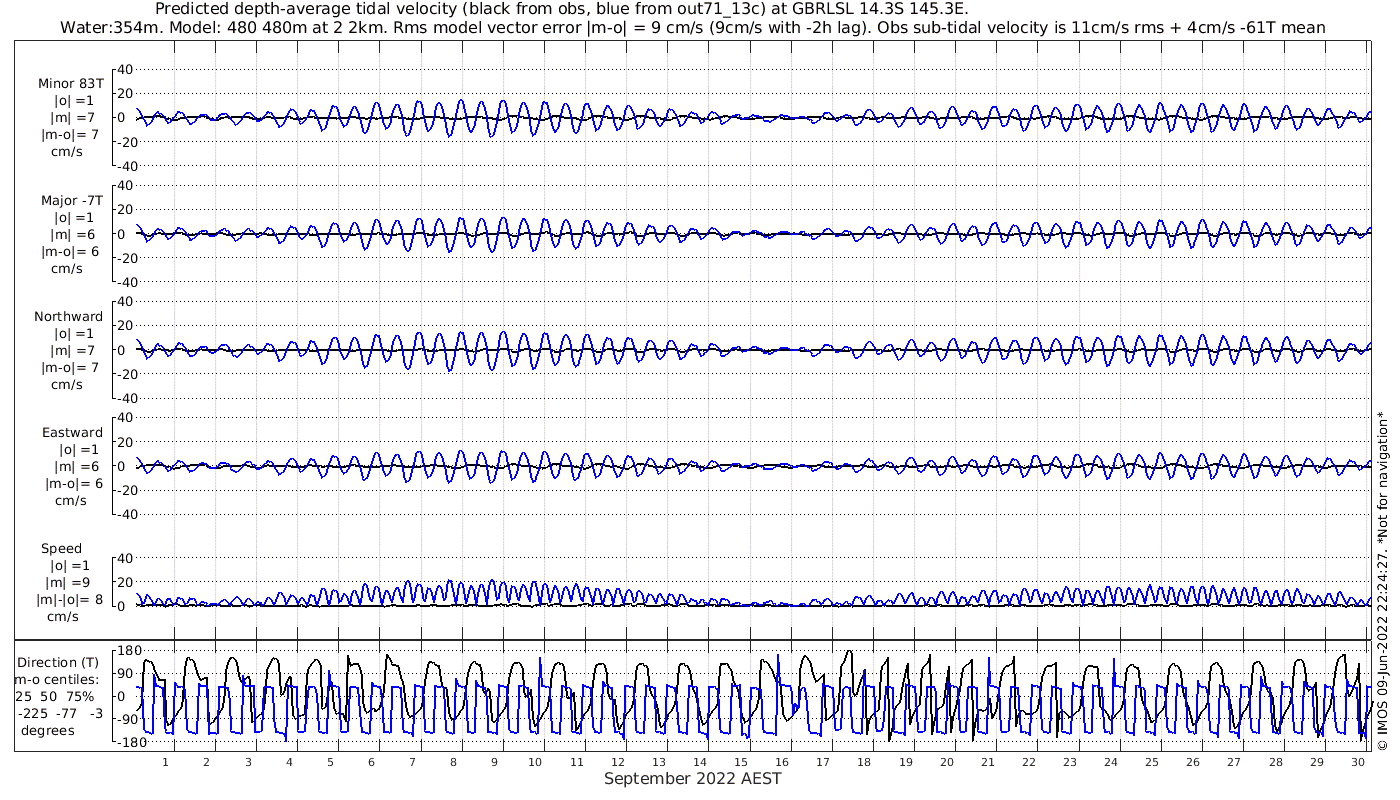Select '|m-o|= 6' under Eastward
The image size is (1400, 800).
coord(73,484)
